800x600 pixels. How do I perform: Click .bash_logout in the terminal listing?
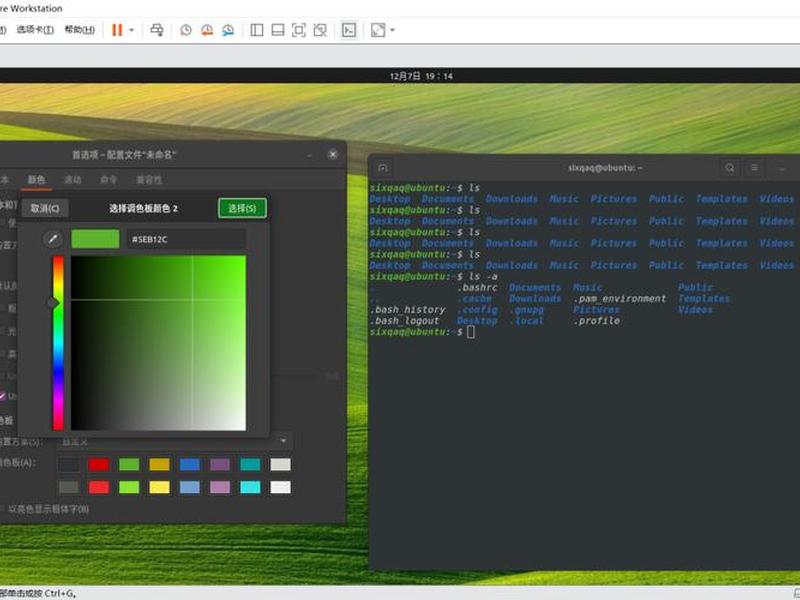(405, 321)
